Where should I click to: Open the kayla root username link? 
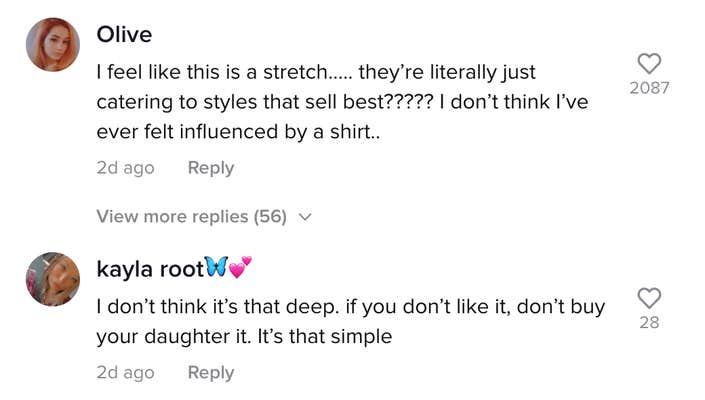click(149, 269)
